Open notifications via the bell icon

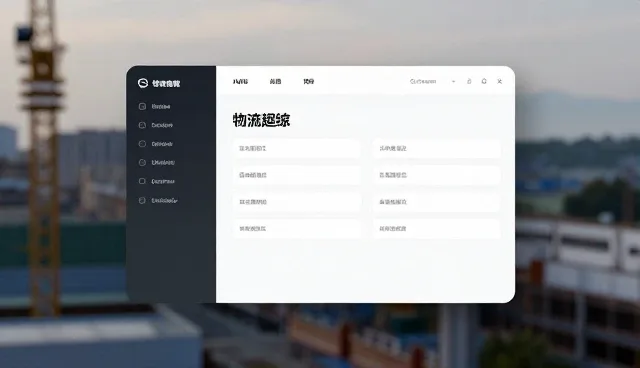tap(484, 81)
